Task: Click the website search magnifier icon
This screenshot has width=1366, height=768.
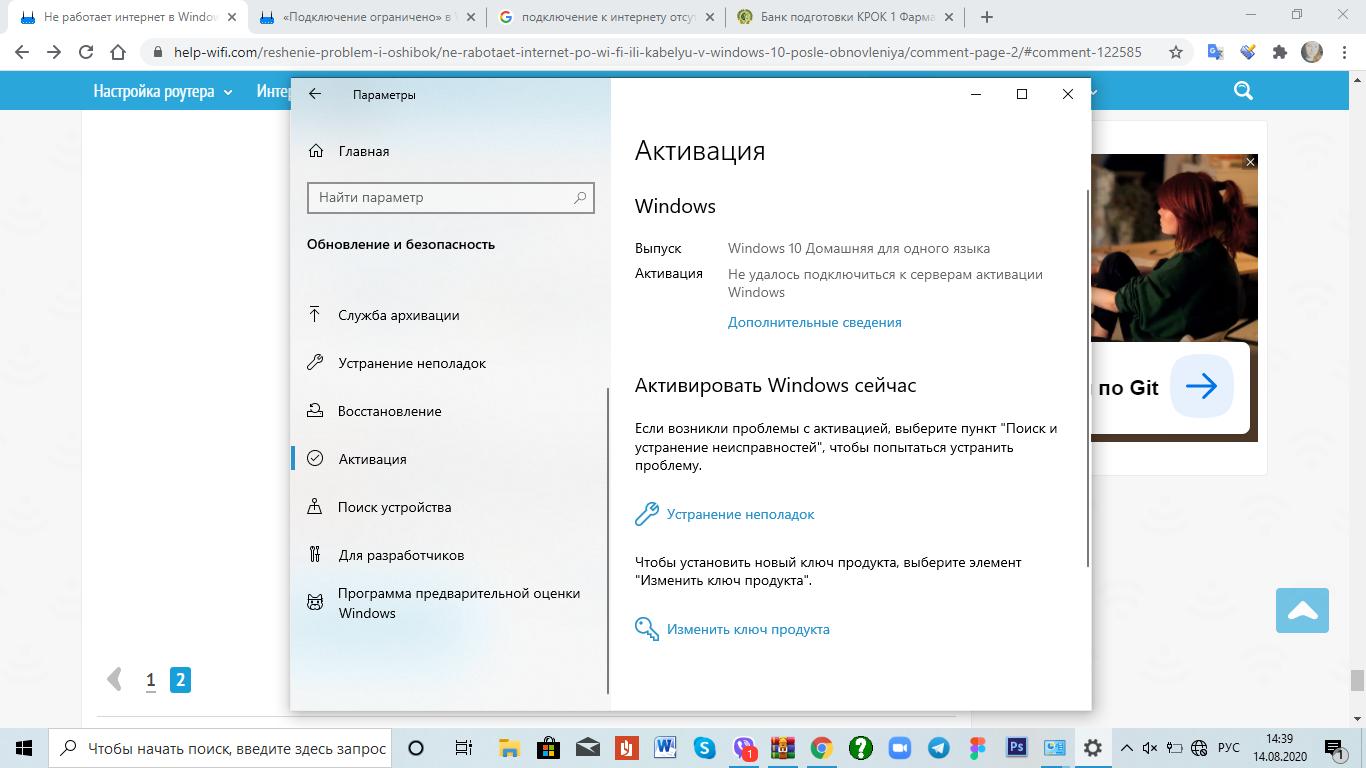Action: point(1243,91)
